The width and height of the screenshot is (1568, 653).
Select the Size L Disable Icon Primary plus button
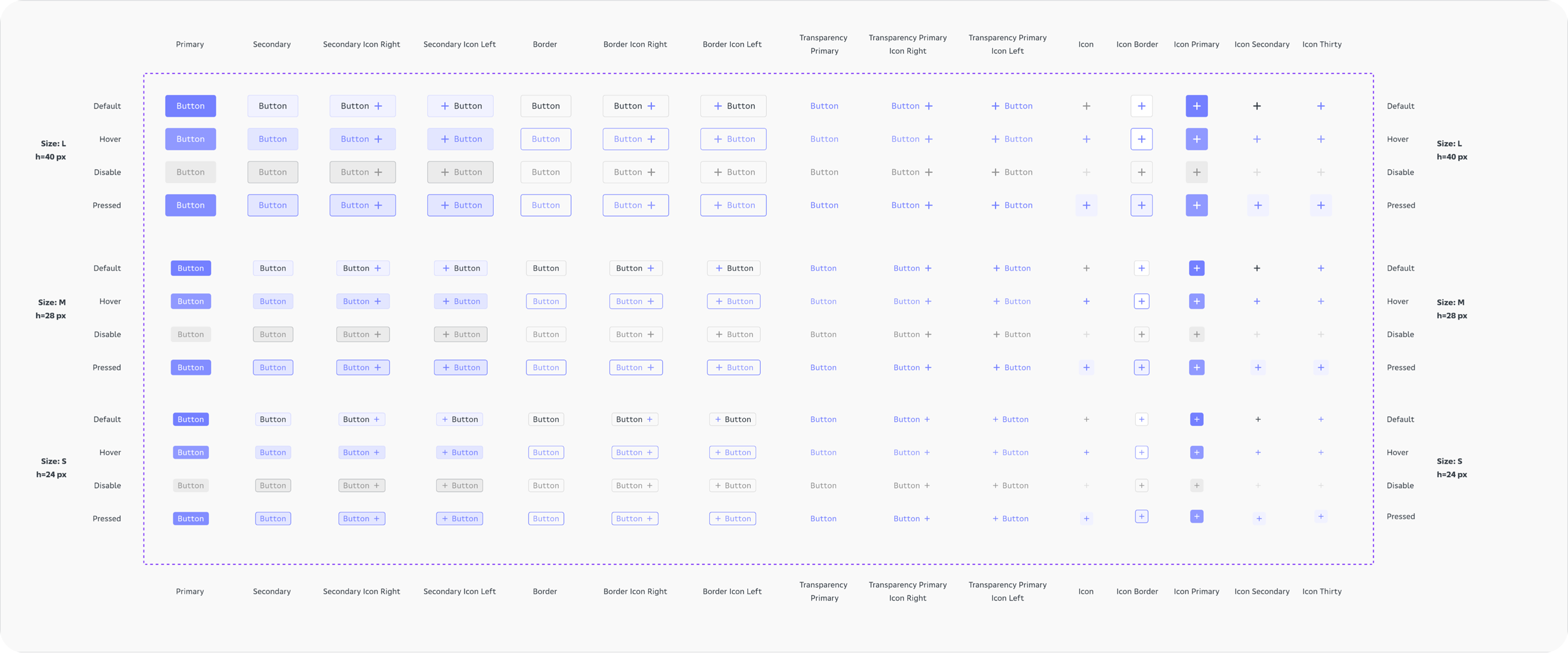coord(1196,172)
